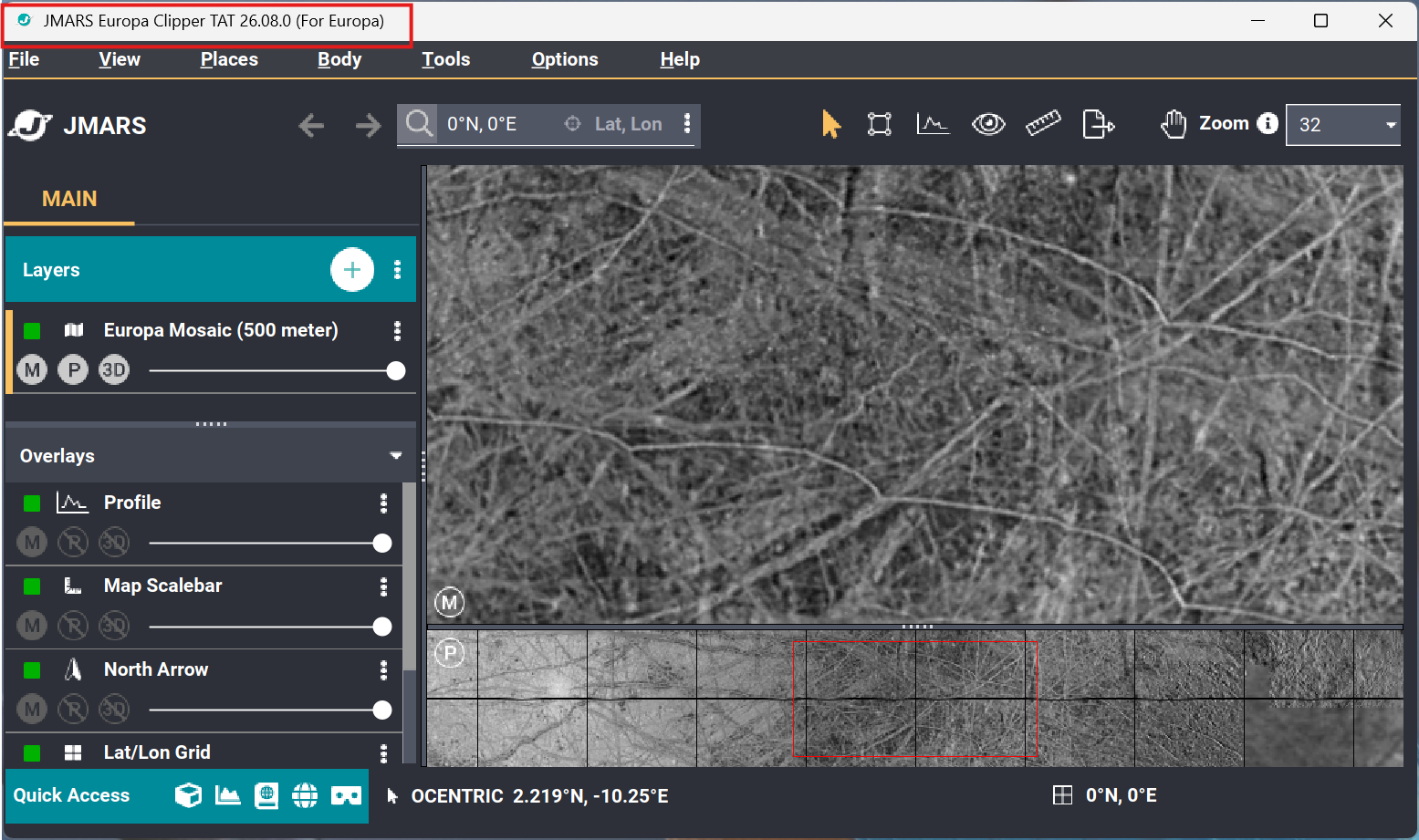Screen dimensions: 1419x840
Task: Toggle Profile overlay green status box
Action: tap(32, 503)
